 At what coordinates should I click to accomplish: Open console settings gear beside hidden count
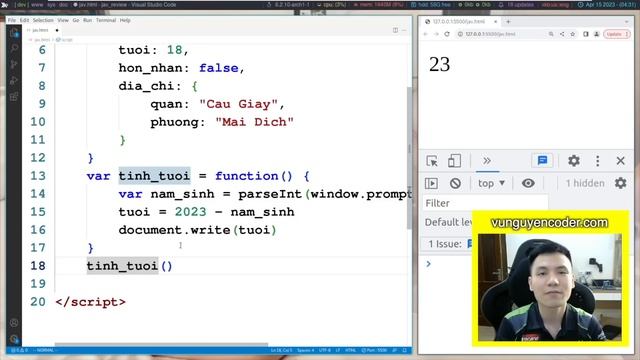[x=620, y=183]
